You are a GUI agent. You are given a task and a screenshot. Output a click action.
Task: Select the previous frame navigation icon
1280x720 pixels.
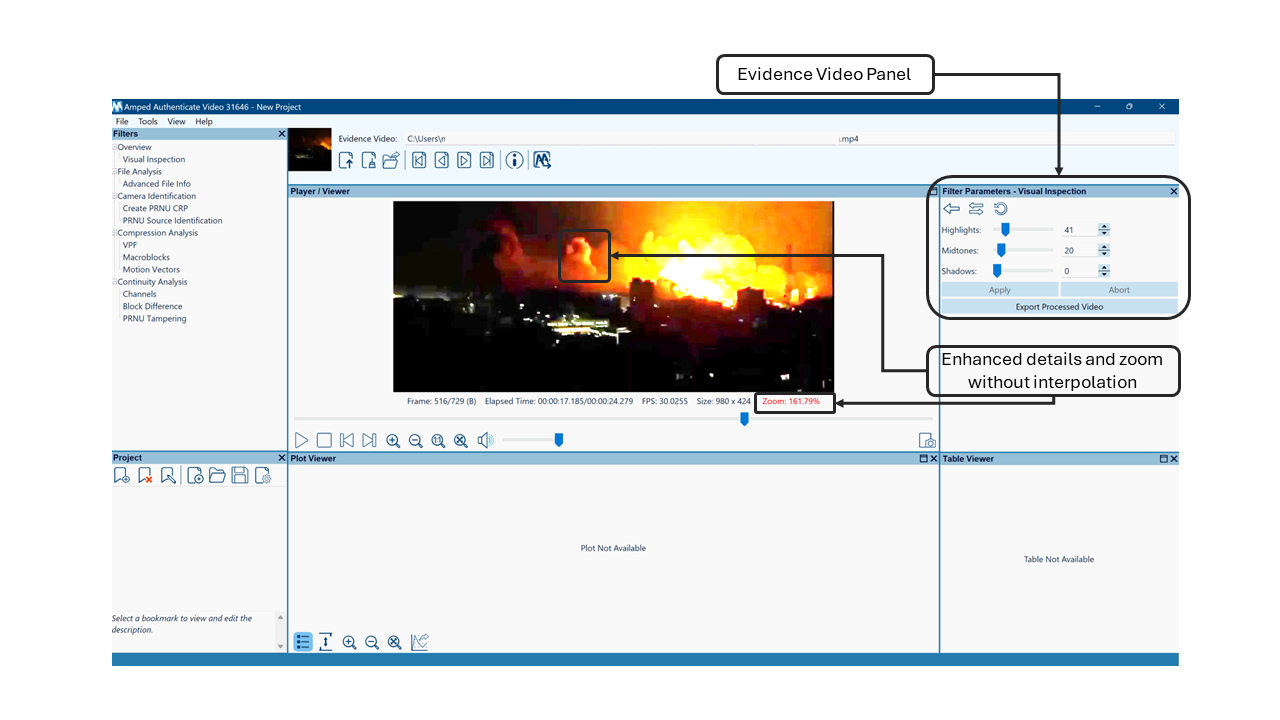(x=441, y=160)
